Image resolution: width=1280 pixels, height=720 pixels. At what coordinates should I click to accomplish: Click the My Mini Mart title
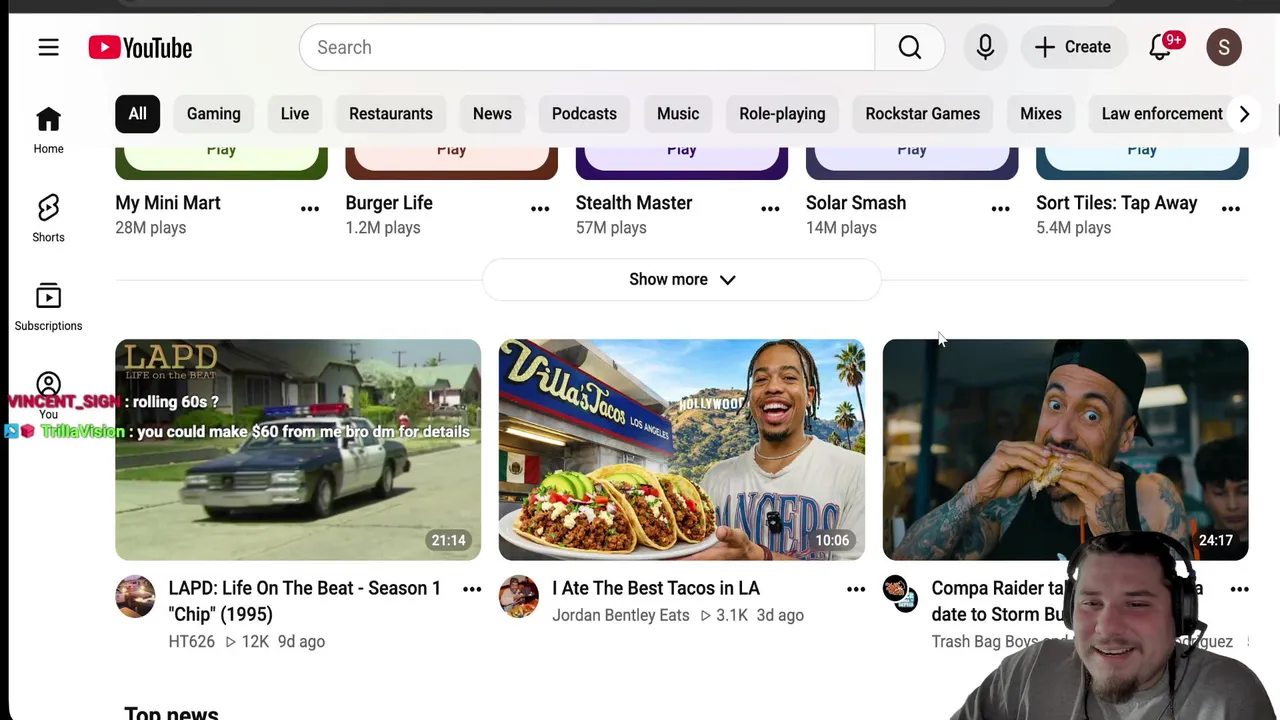tap(168, 203)
